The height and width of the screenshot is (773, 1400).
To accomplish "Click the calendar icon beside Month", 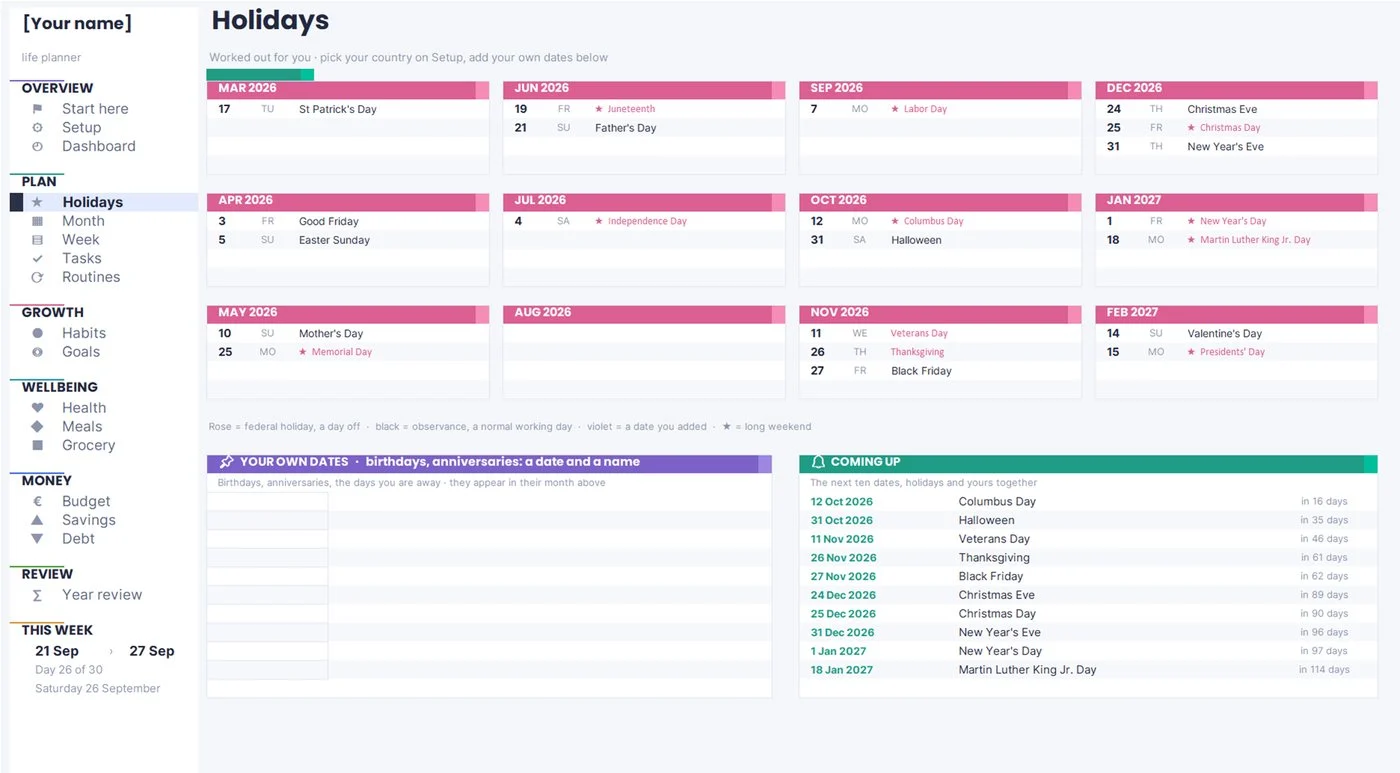I will pos(37,221).
